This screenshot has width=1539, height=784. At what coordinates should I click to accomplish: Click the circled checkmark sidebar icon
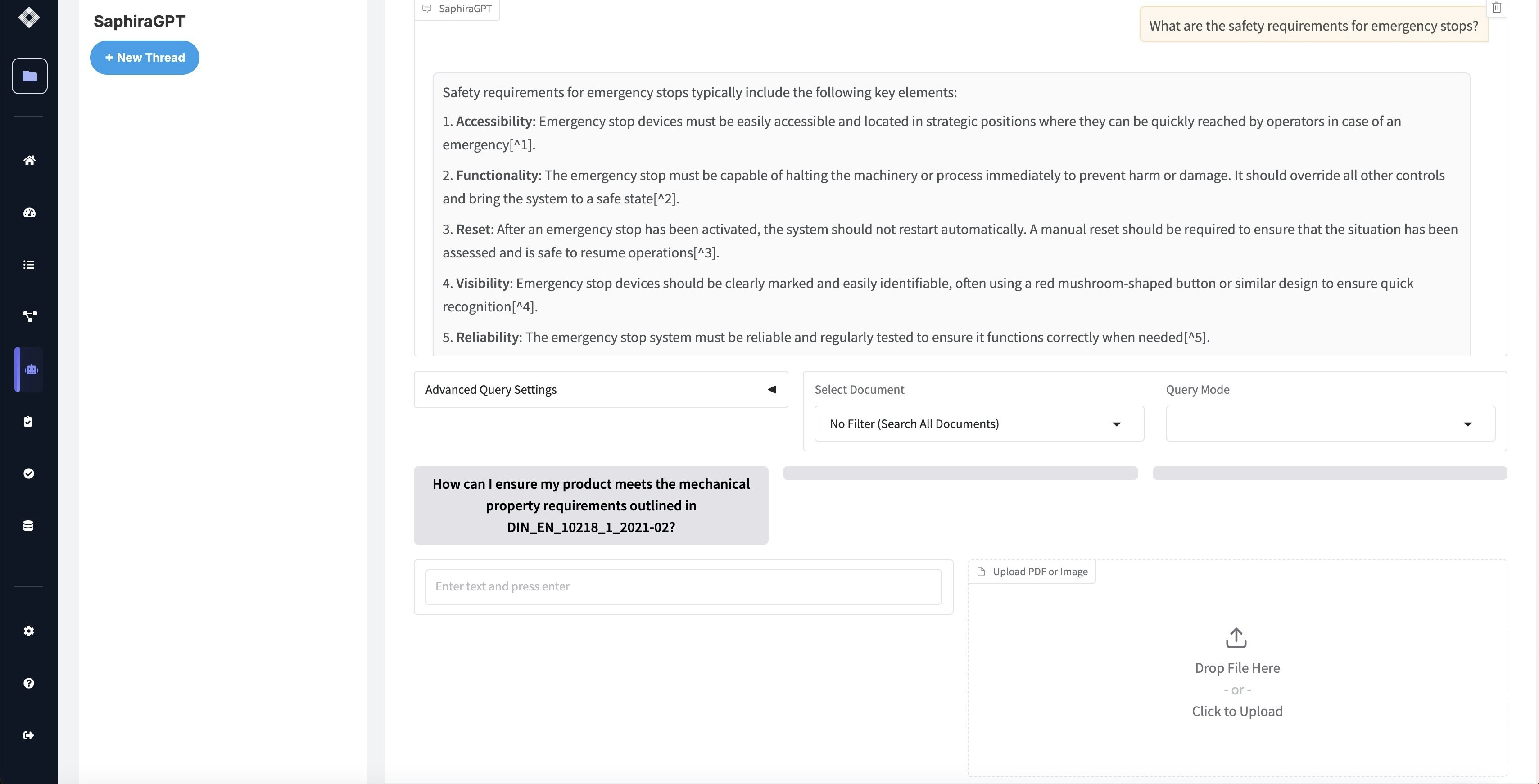pyautogui.click(x=29, y=473)
